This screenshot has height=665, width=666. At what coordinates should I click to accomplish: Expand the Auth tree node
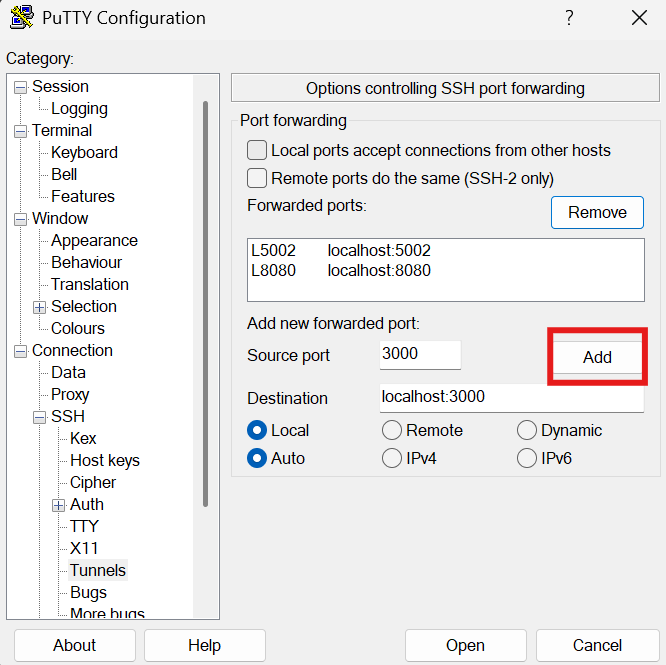pyautogui.click(x=59, y=505)
